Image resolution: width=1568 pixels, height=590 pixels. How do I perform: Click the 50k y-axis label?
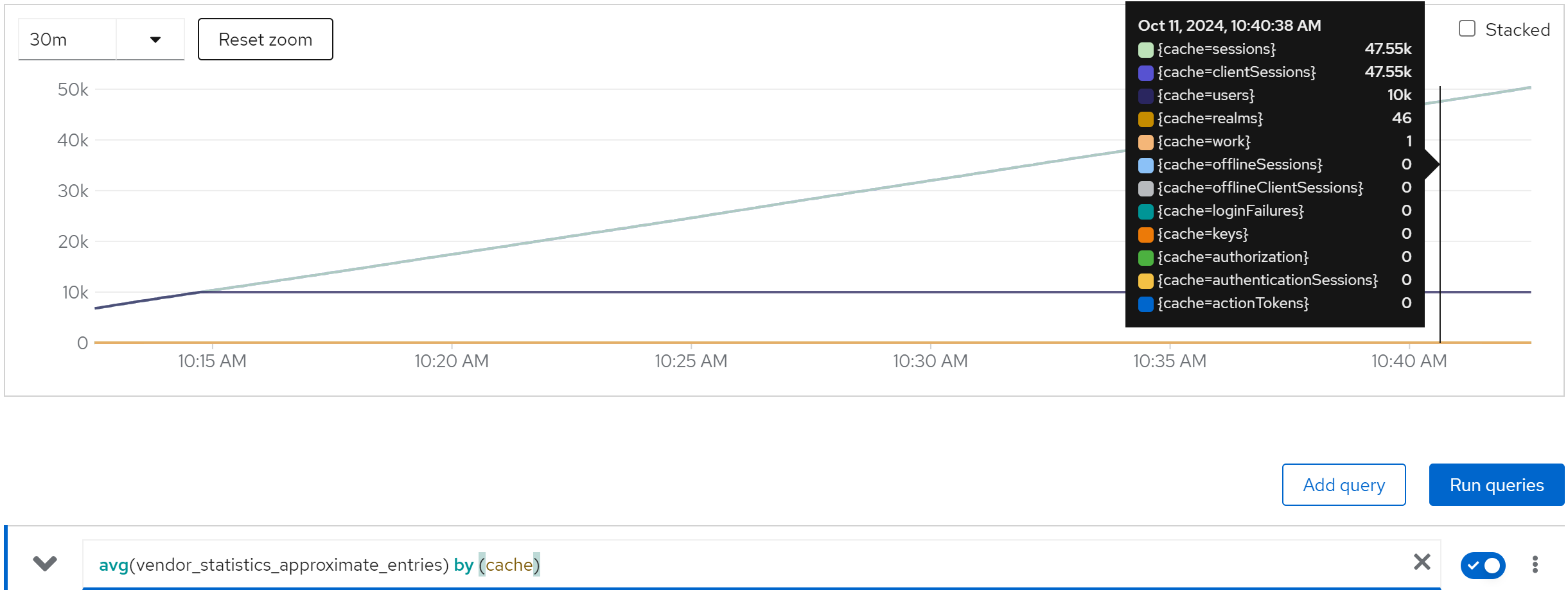[73, 89]
